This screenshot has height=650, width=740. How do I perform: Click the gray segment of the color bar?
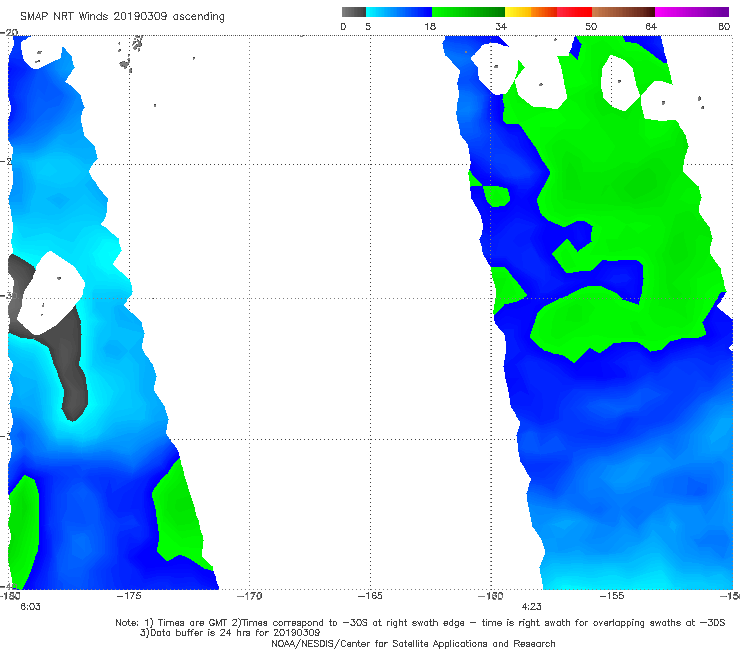(354, 12)
